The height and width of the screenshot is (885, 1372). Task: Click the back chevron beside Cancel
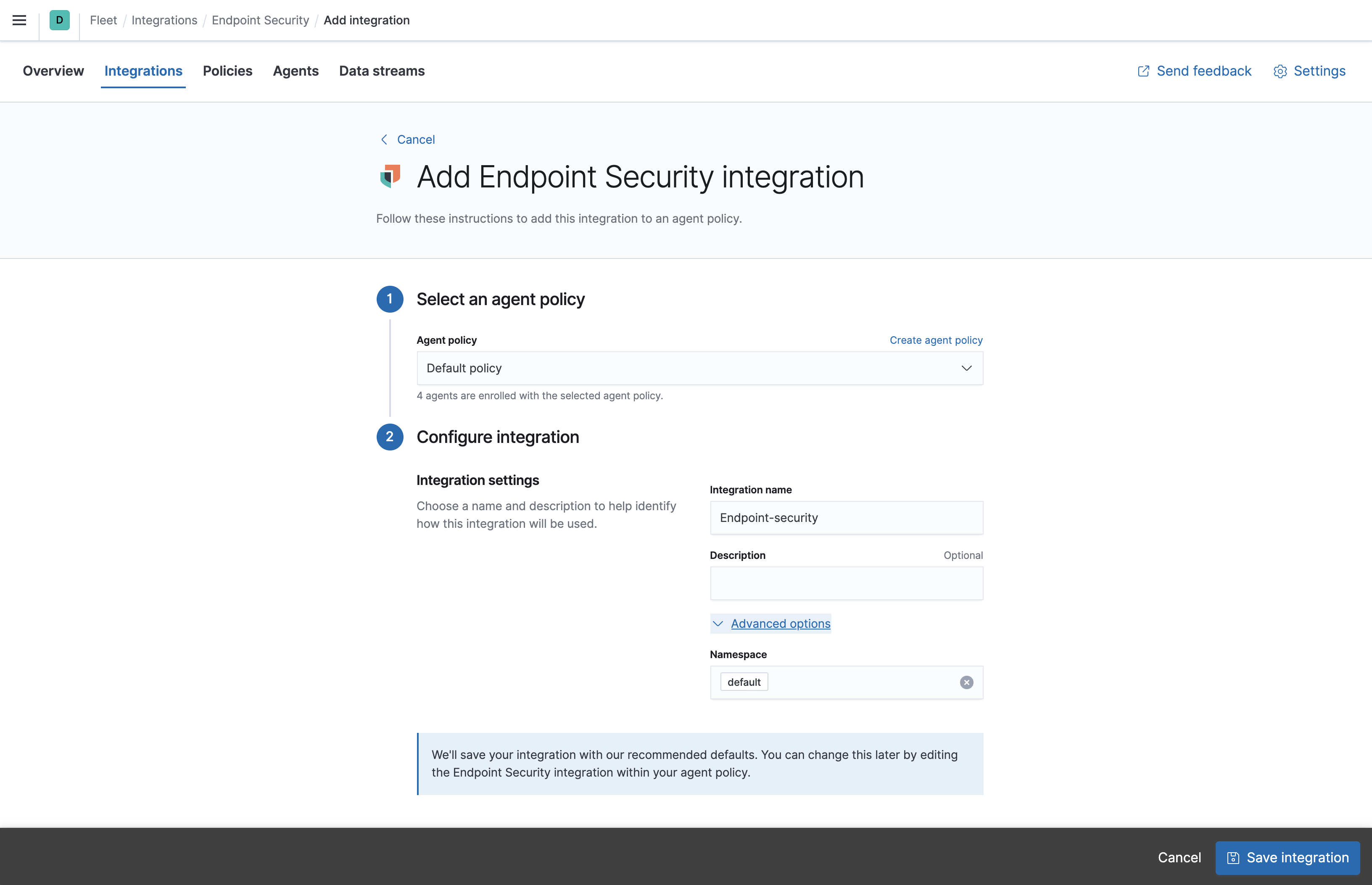coord(384,139)
